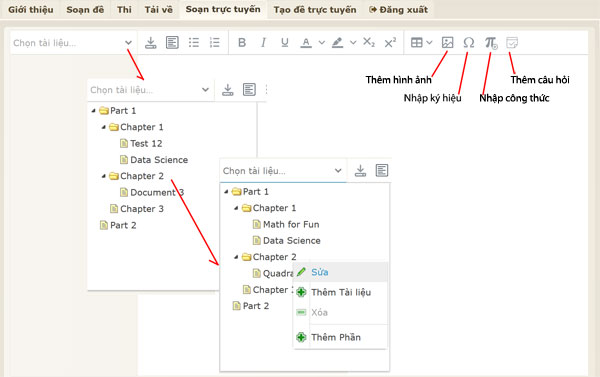This screenshot has height=377, width=600.
Task: Click the Đăng xuất logout link
Action: pos(398,10)
